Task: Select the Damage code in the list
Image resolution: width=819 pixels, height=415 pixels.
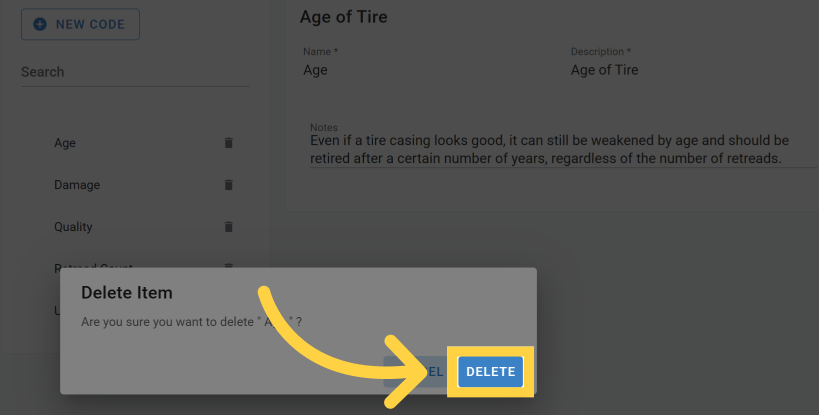Action: [x=77, y=185]
